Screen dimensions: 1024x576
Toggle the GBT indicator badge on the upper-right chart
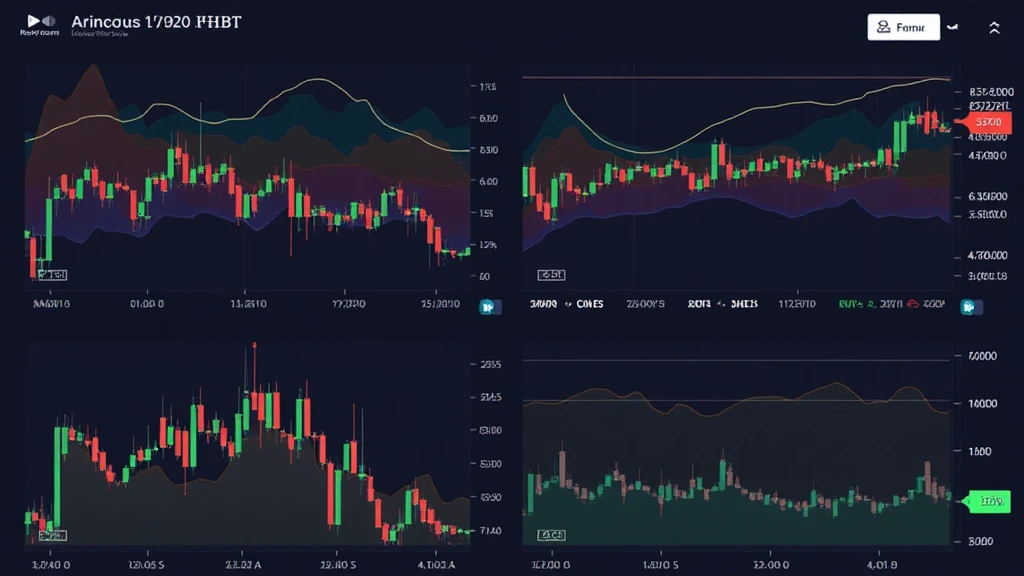[551, 273]
